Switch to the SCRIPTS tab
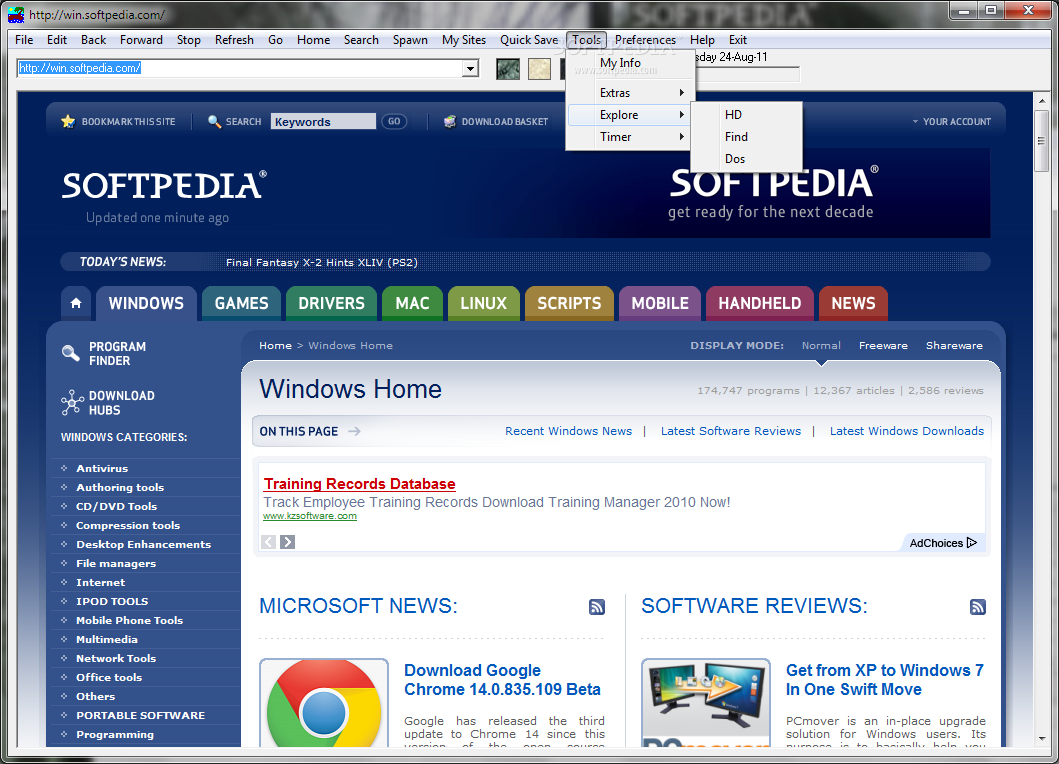The width and height of the screenshot is (1059, 764). 569,303
